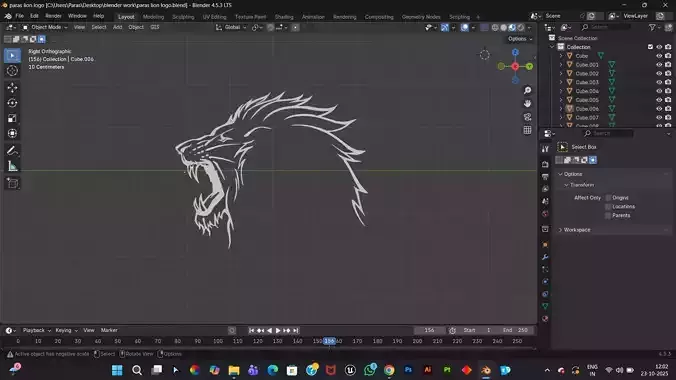This screenshot has height=380, width=676.
Task: Click the Y axis on navigation gizmo
Action: click(529, 66)
